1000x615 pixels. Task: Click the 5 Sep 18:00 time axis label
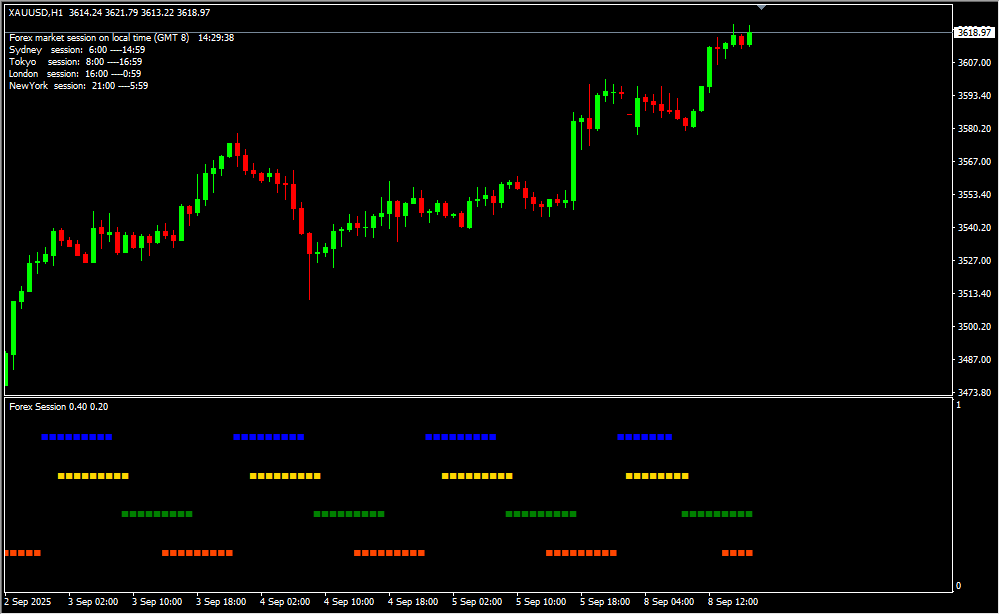[604, 602]
